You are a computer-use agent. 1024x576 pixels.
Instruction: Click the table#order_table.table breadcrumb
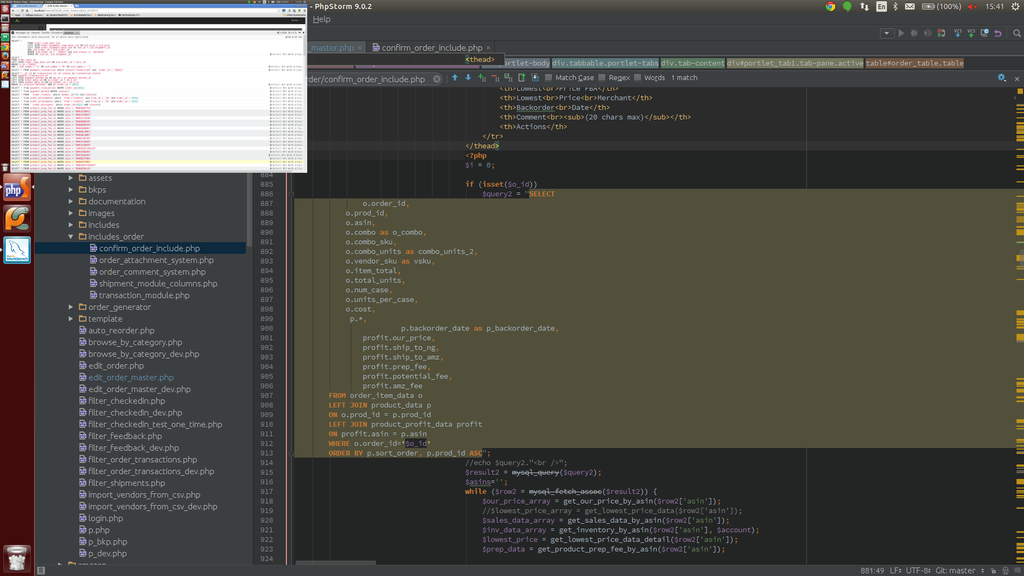(914, 63)
